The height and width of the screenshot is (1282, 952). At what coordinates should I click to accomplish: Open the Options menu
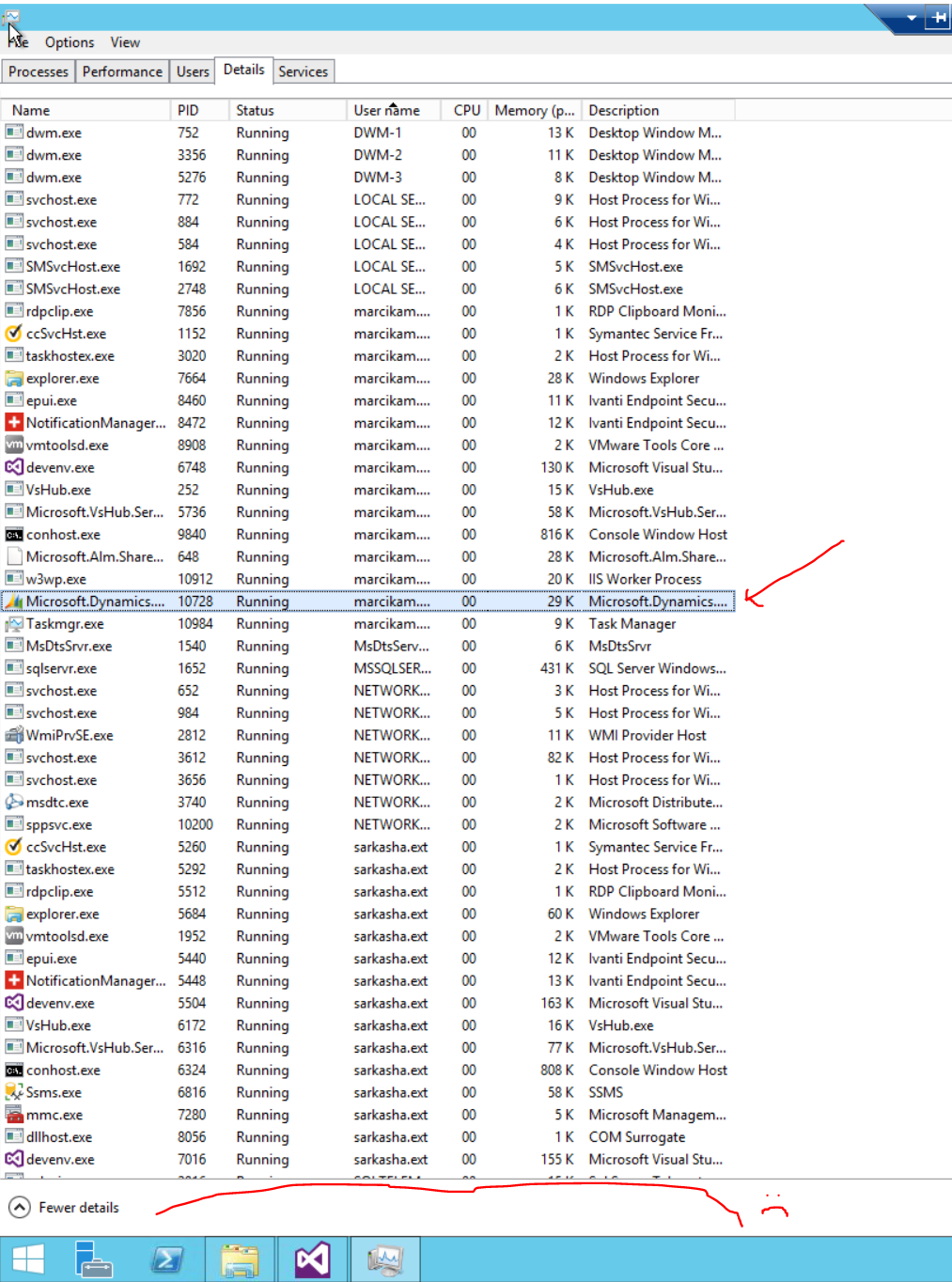tap(70, 42)
